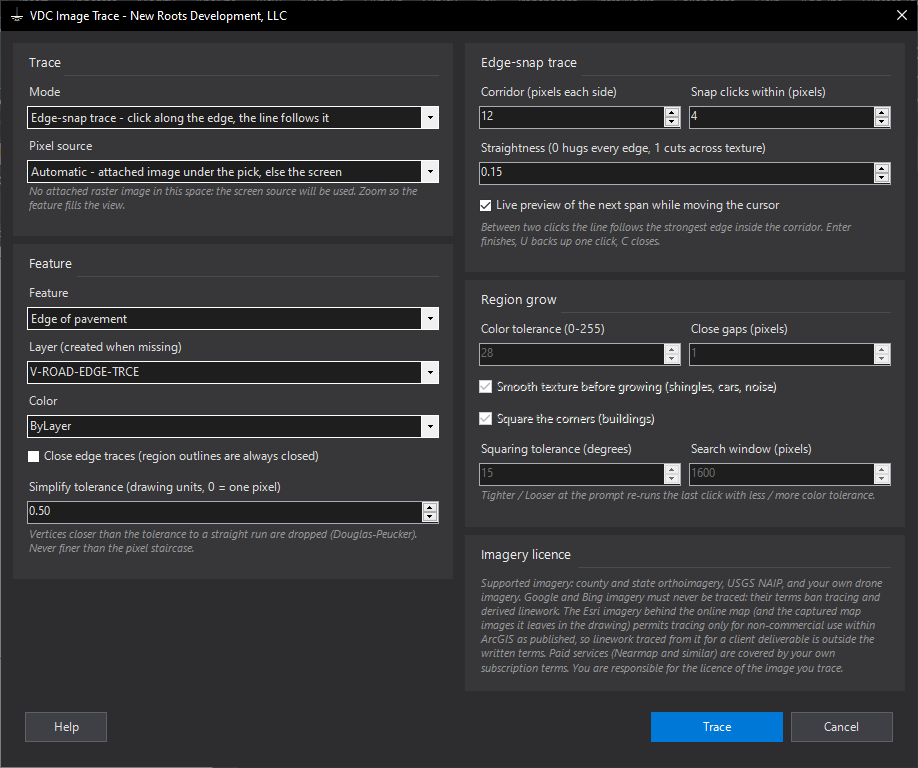
Task: Click the 'Tighter / Looser at the prompt' hint
Action: click(678, 495)
